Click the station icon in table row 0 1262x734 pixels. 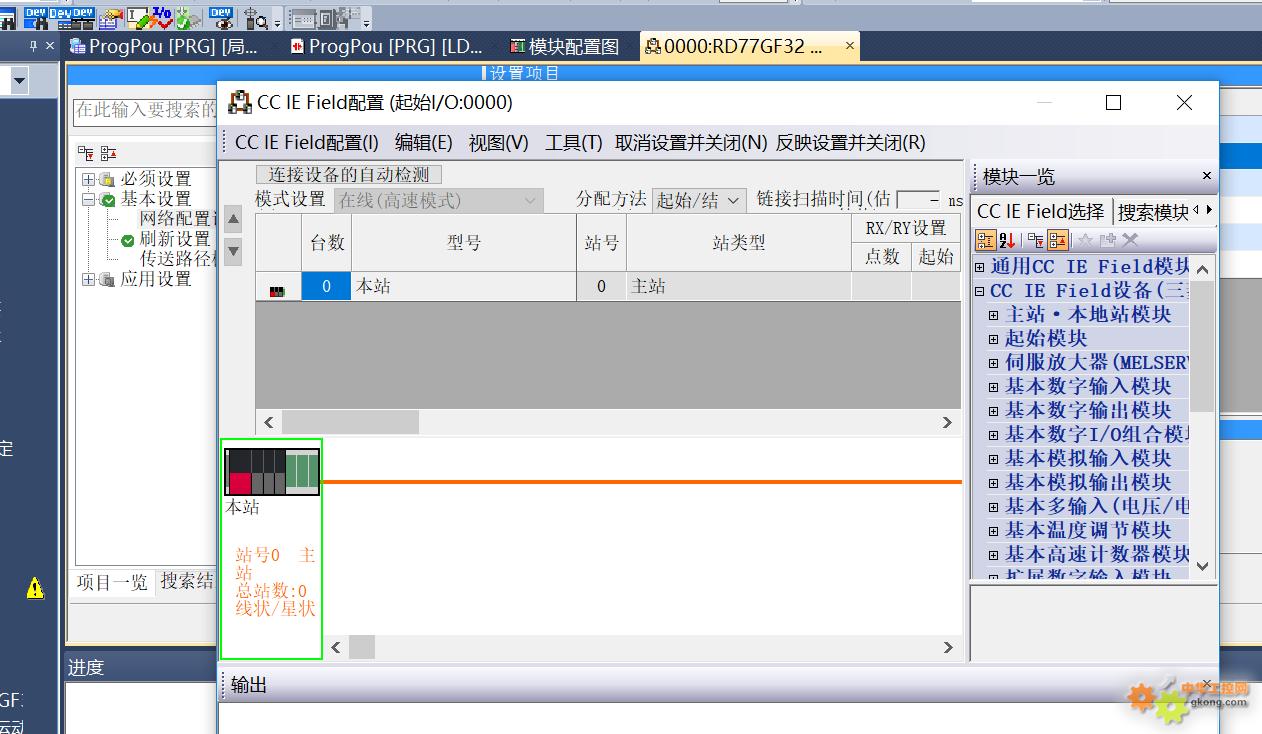point(277,291)
